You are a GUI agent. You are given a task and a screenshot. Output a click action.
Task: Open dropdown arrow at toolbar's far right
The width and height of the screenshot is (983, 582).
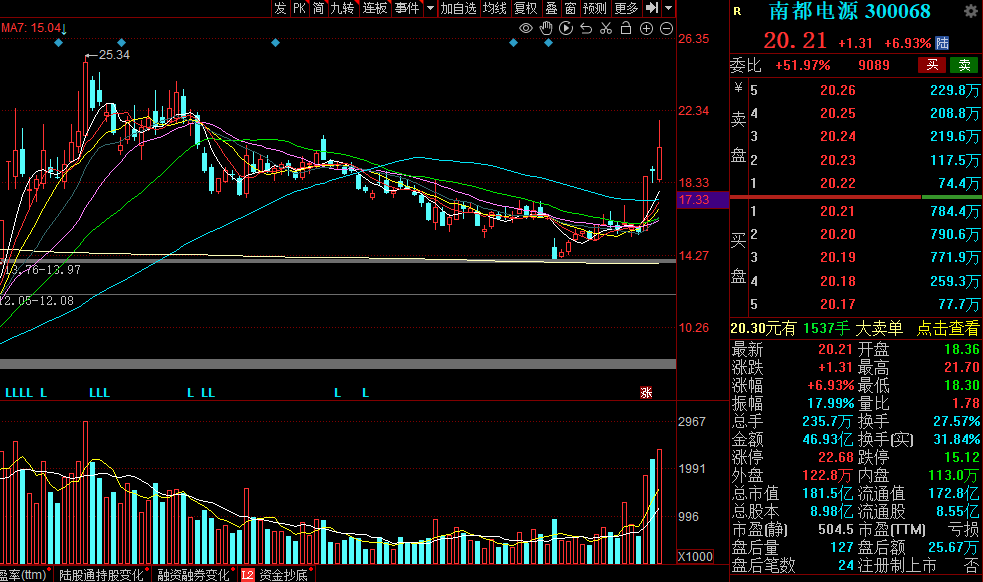(x=668, y=8)
